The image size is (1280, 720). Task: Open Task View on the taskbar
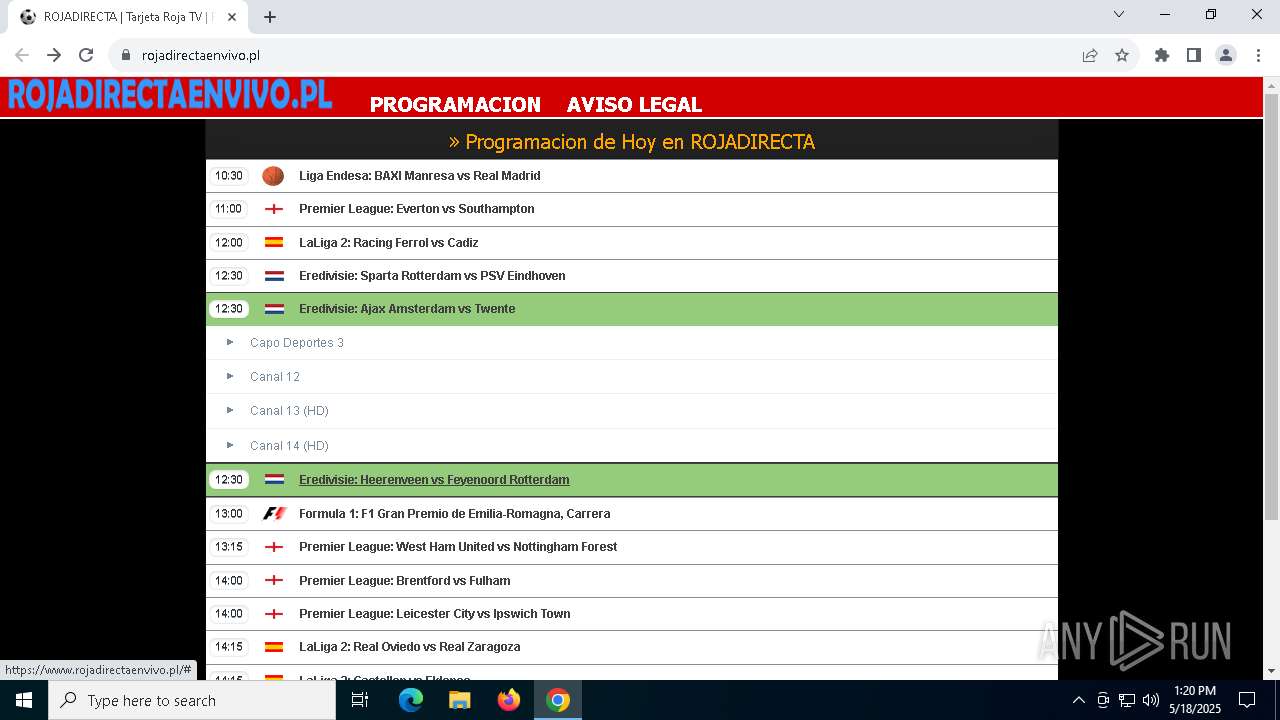point(360,700)
